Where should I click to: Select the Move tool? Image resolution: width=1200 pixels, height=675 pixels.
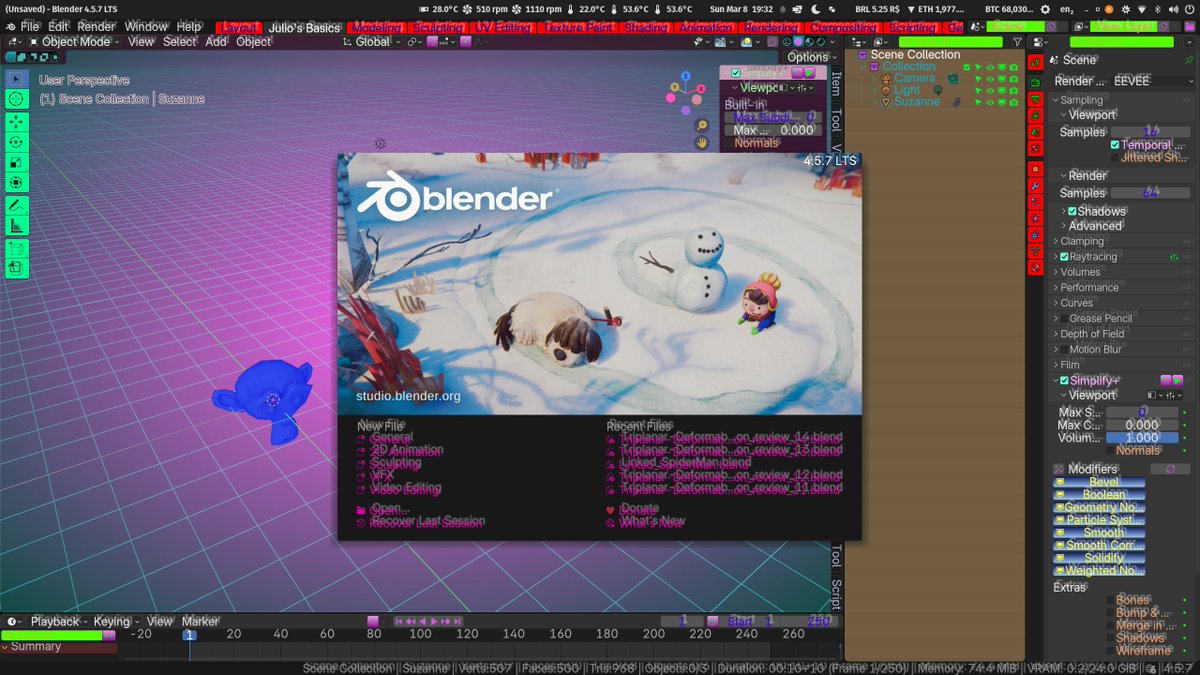point(16,121)
